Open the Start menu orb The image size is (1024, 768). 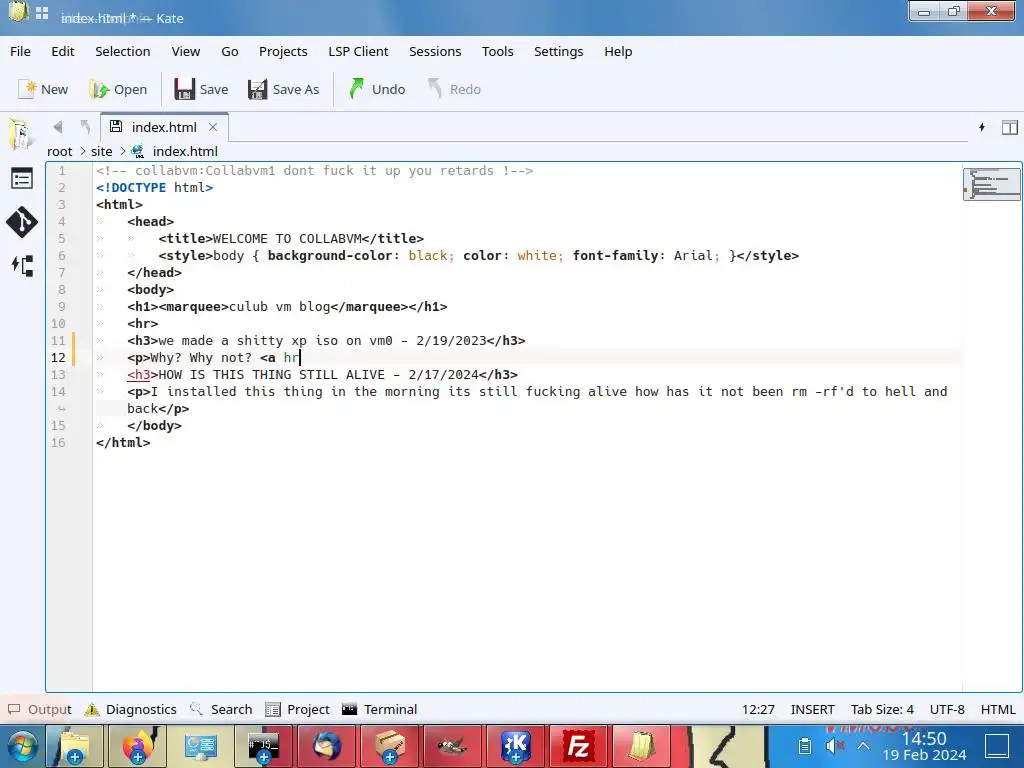pyautogui.click(x=23, y=746)
